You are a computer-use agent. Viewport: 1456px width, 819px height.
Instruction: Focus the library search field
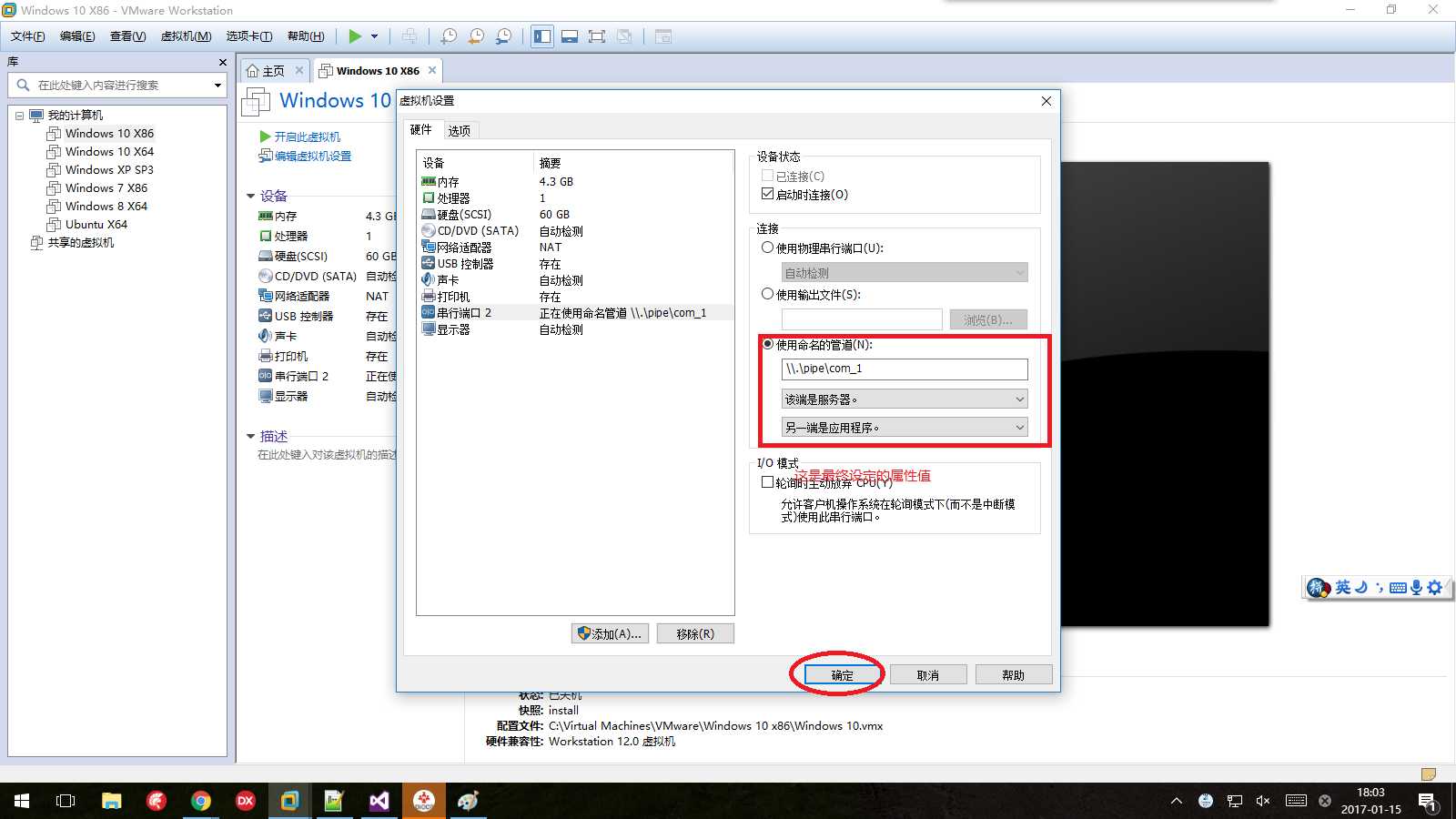click(x=118, y=85)
